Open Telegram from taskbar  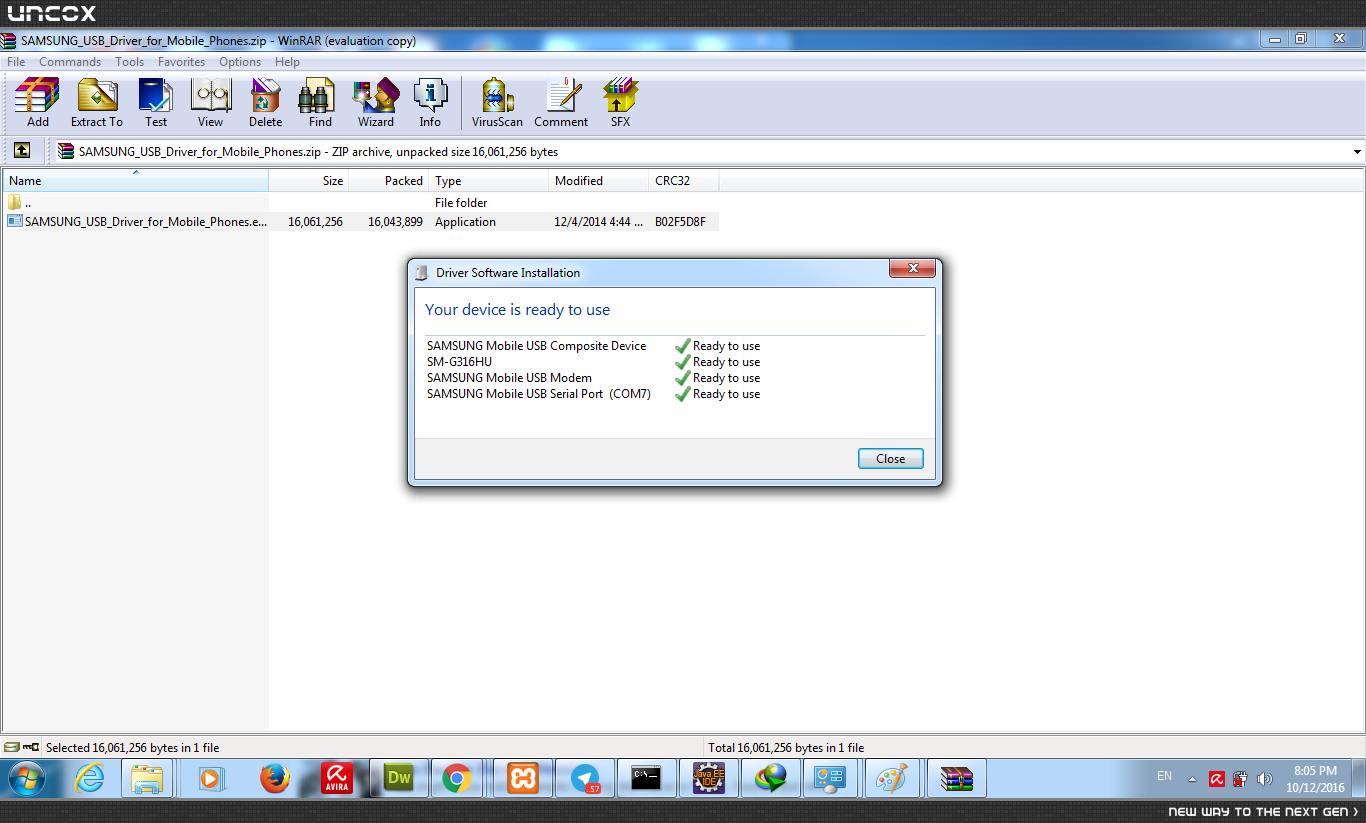585,778
